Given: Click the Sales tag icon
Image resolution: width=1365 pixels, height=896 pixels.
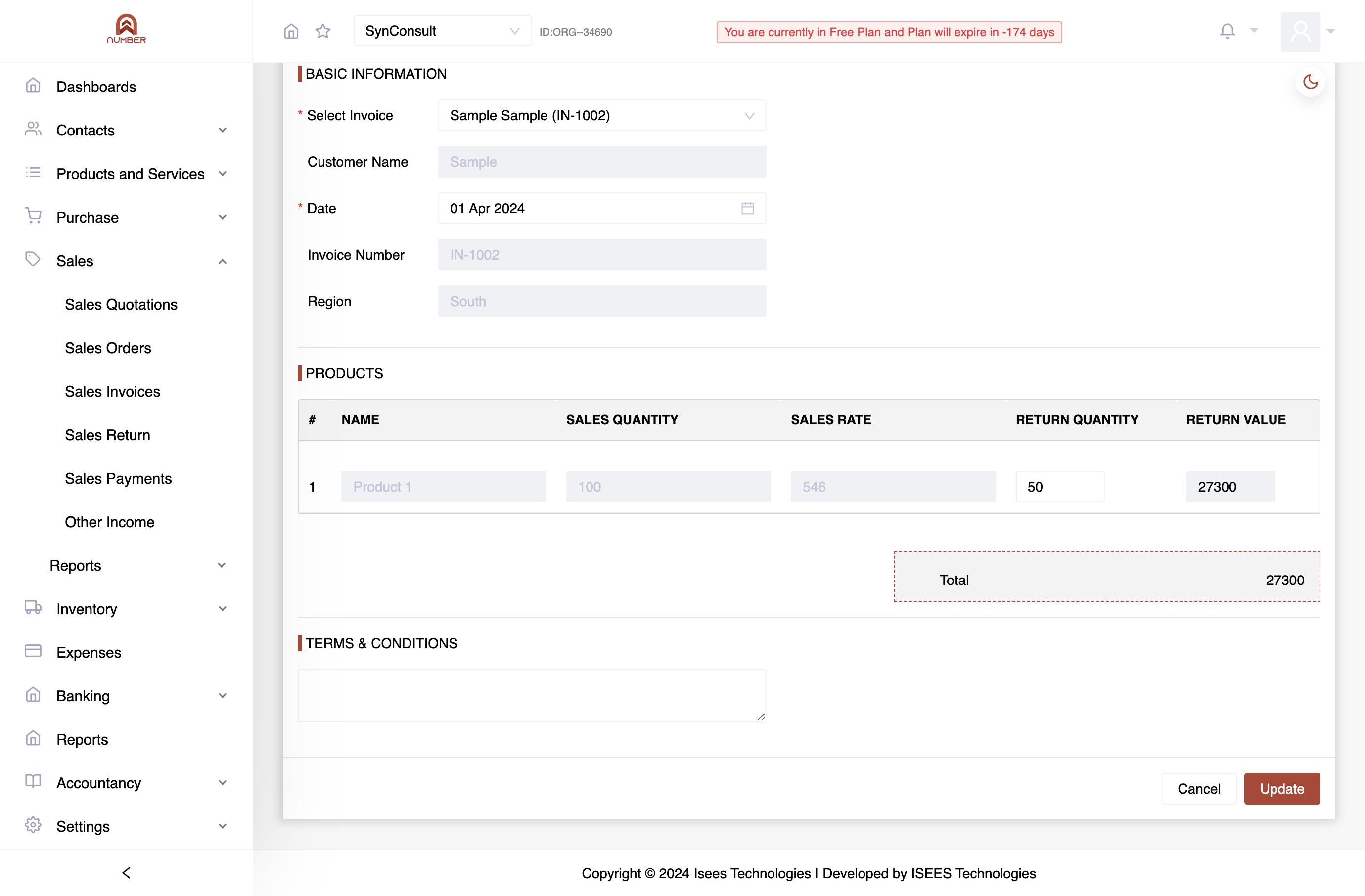Looking at the screenshot, I should 33,260.
